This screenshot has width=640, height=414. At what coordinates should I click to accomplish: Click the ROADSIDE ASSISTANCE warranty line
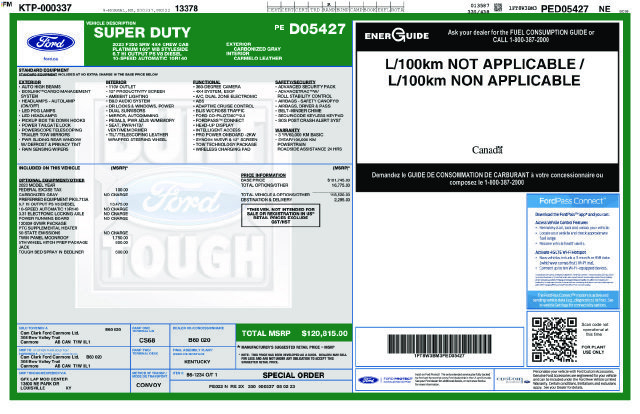[309, 149]
